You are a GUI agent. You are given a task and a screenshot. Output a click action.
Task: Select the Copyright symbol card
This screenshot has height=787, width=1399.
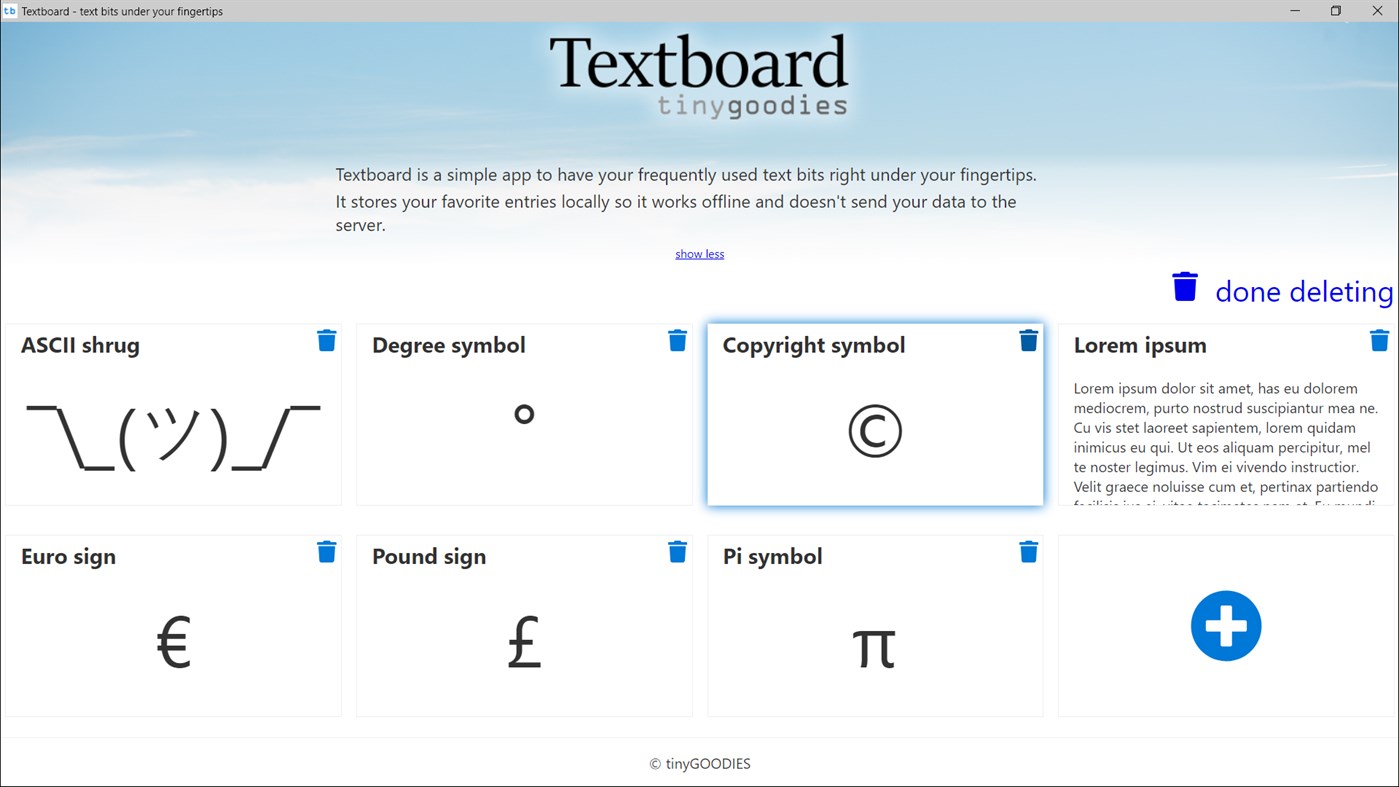(875, 430)
